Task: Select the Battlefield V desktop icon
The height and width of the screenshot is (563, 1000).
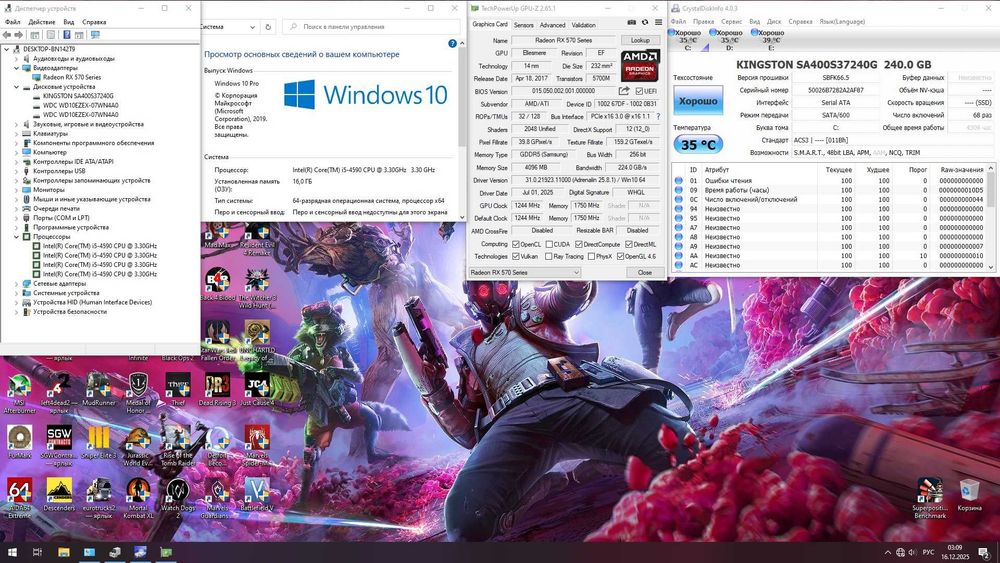Action: point(256,495)
